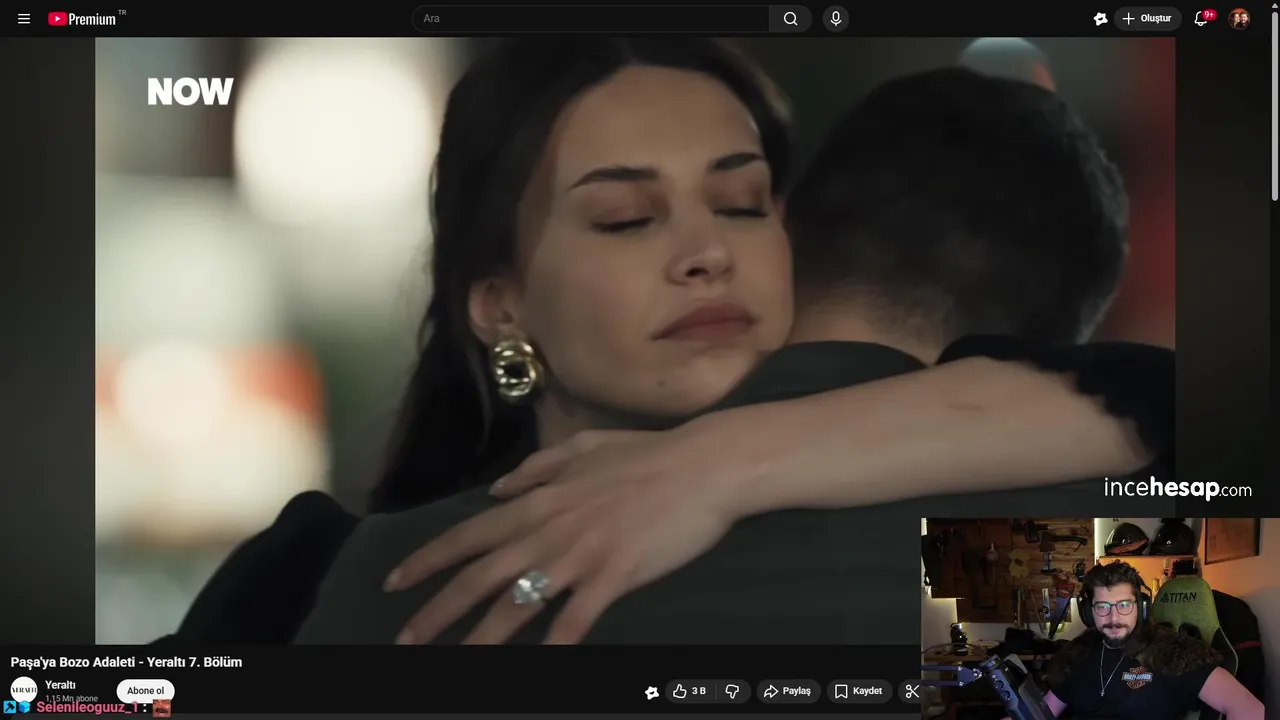The height and width of the screenshot is (720, 1280).
Task: Start voice search with microphone icon
Action: pos(836,19)
